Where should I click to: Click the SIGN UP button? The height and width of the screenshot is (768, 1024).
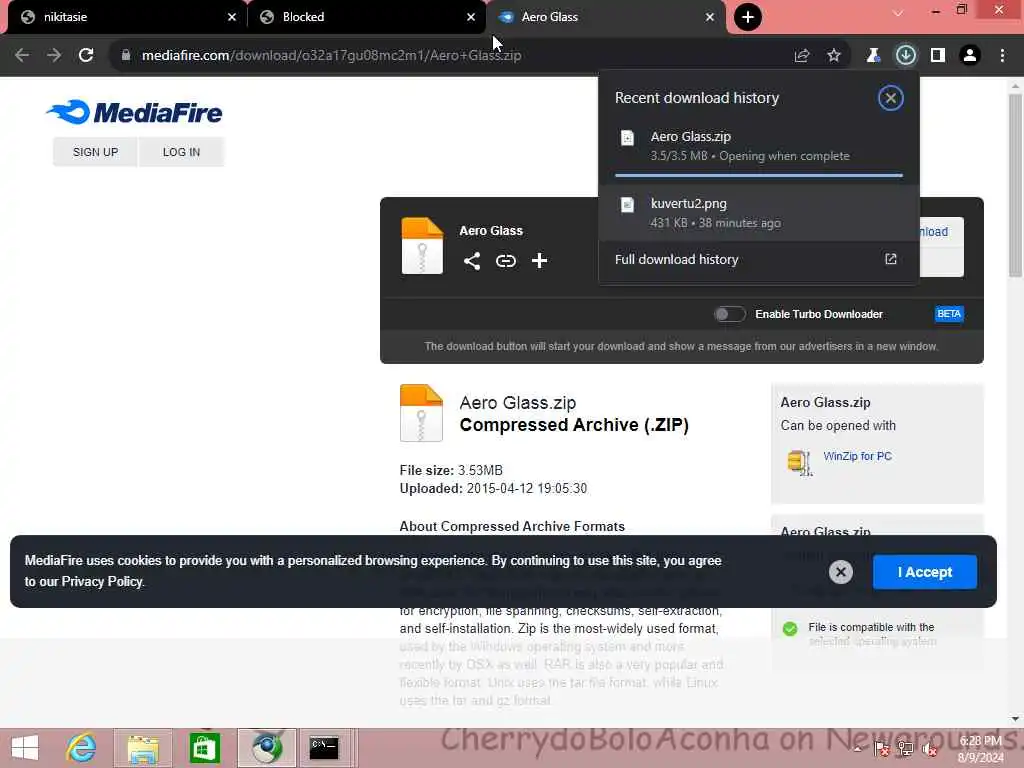tap(95, 152)
